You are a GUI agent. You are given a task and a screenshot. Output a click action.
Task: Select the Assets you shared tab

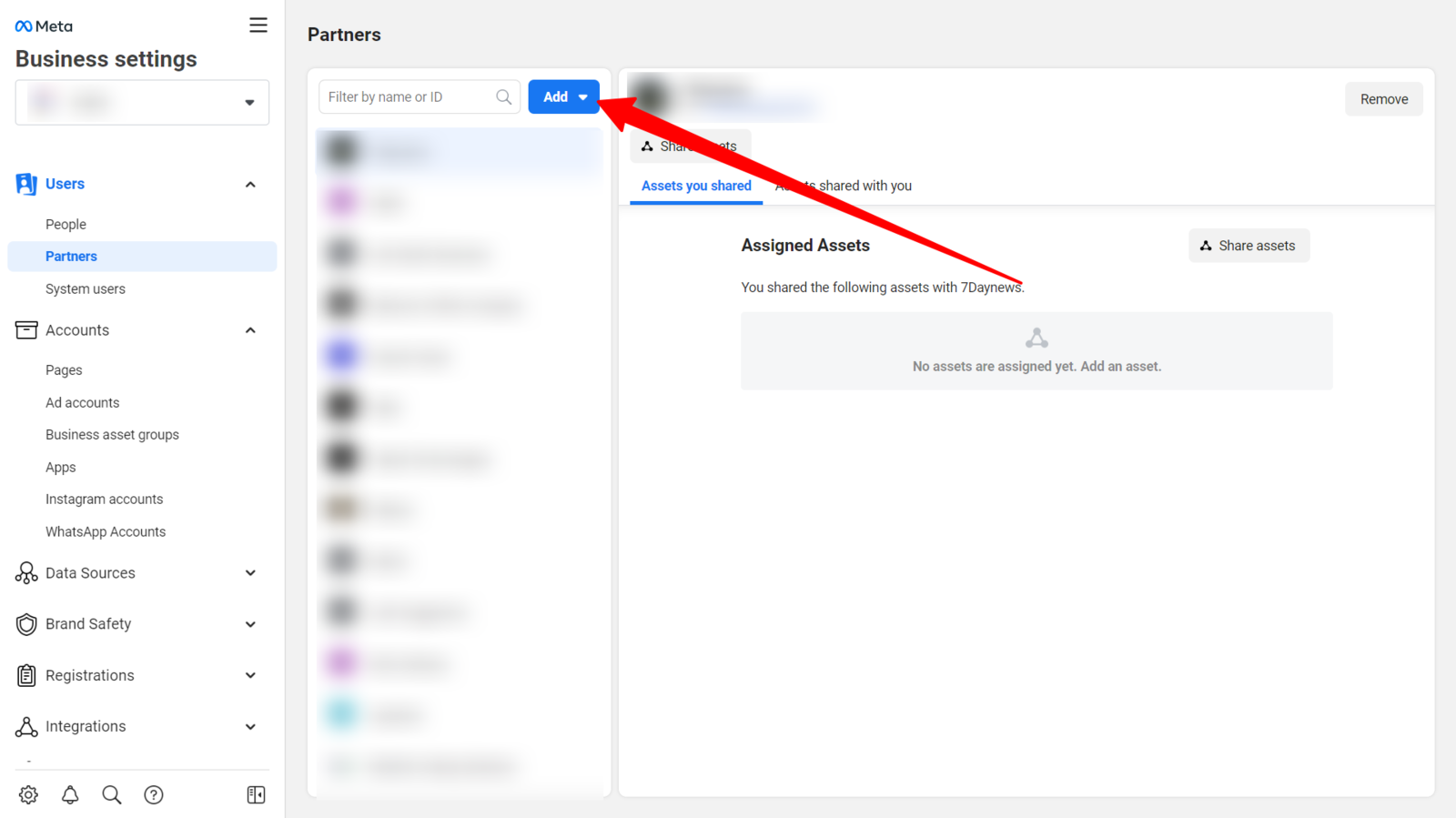[x=696, y=186]
